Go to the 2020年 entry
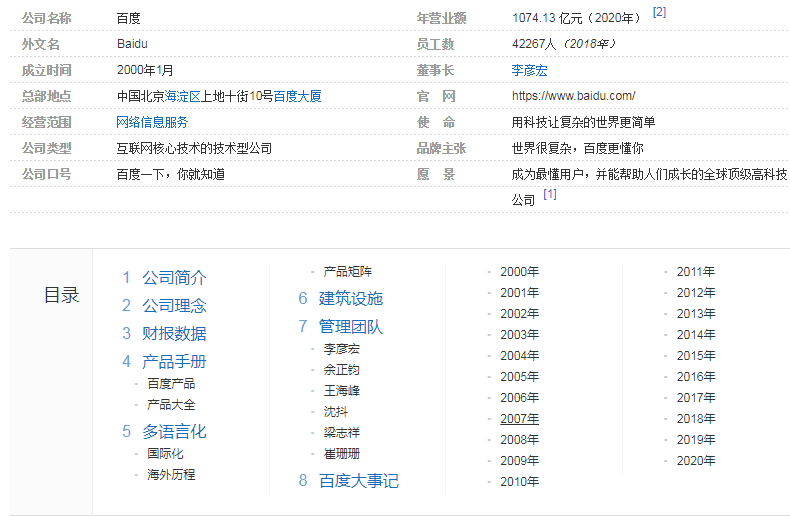790x517 pixels. (696, 461)
